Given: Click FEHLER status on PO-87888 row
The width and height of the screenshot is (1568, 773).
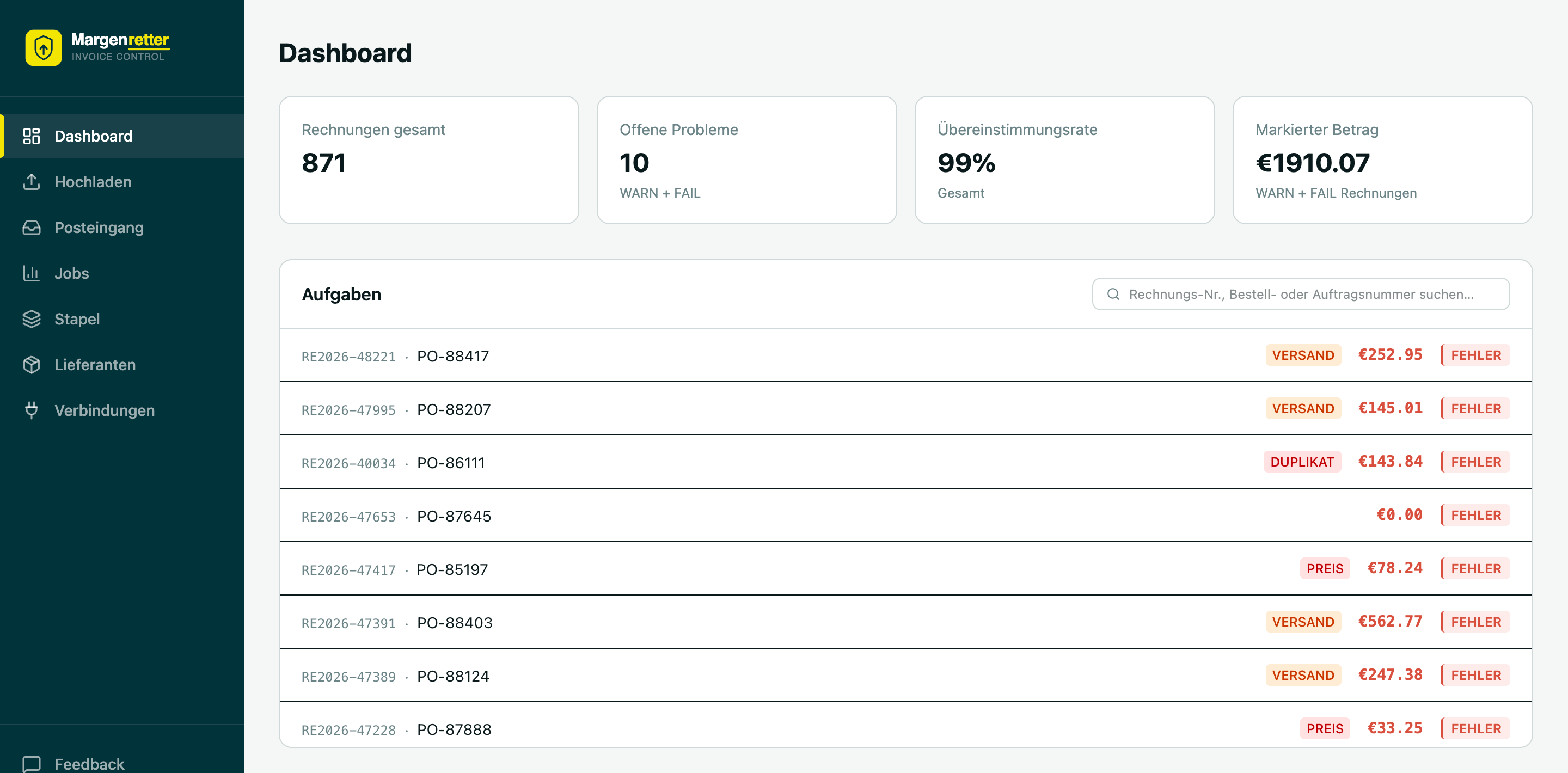Looking at the screenshot, I should point(1475,728).
